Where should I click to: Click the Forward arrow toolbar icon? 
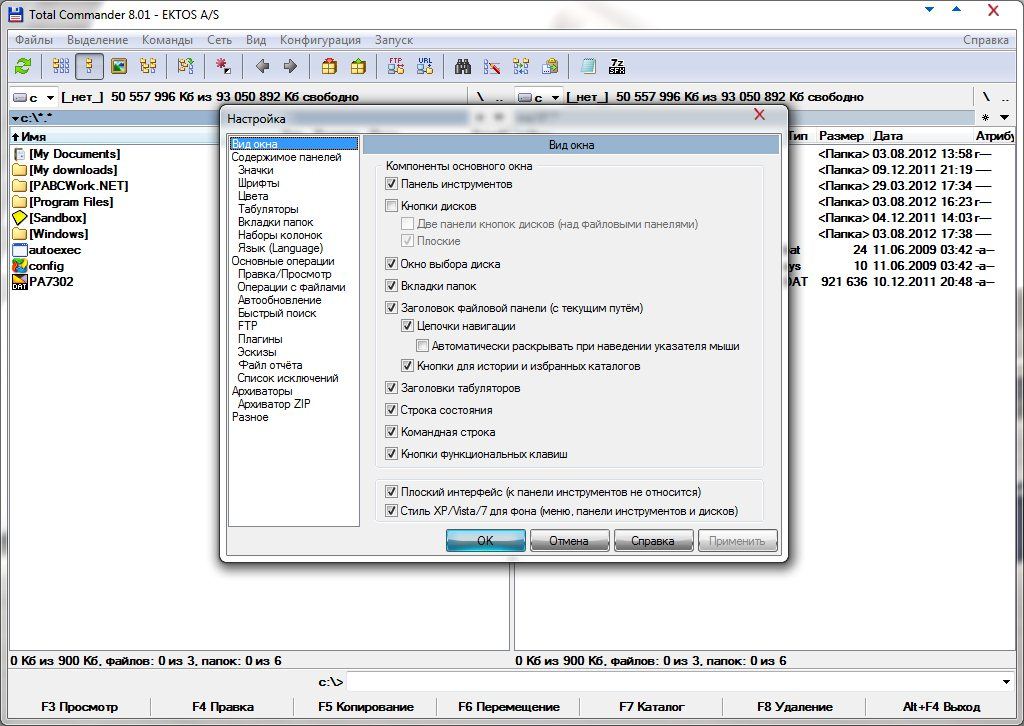click(290, 67)
